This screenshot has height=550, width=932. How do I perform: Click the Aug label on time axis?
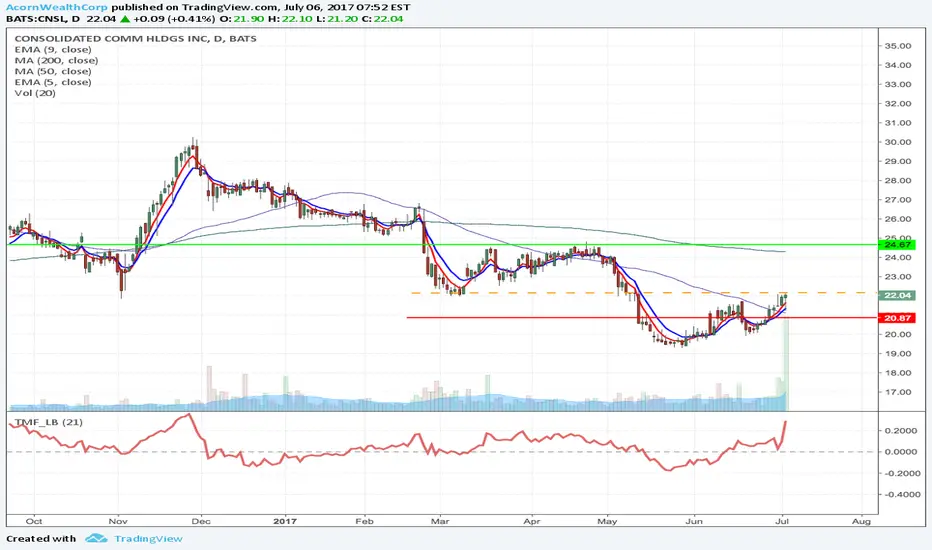[x=861, y=521]
